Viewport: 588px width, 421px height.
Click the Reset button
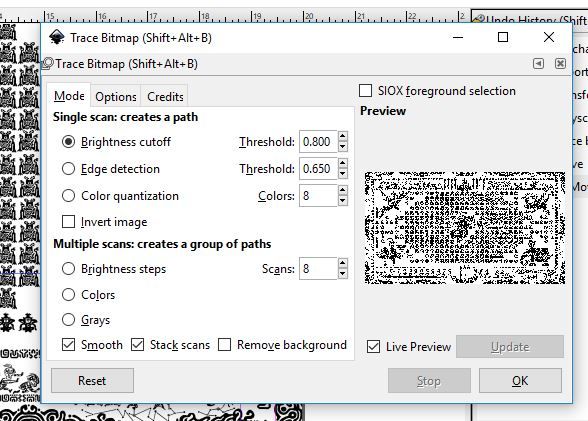[92, 381]
